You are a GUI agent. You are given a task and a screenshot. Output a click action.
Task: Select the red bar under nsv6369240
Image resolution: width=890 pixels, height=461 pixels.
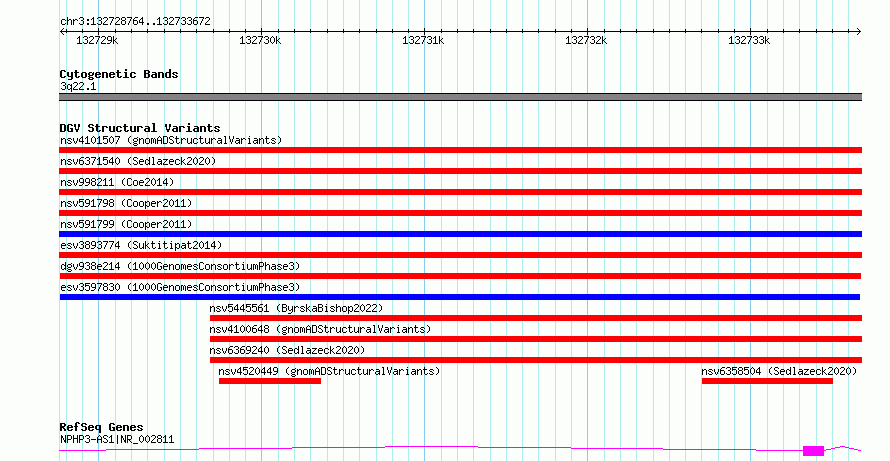click(536, 360)
